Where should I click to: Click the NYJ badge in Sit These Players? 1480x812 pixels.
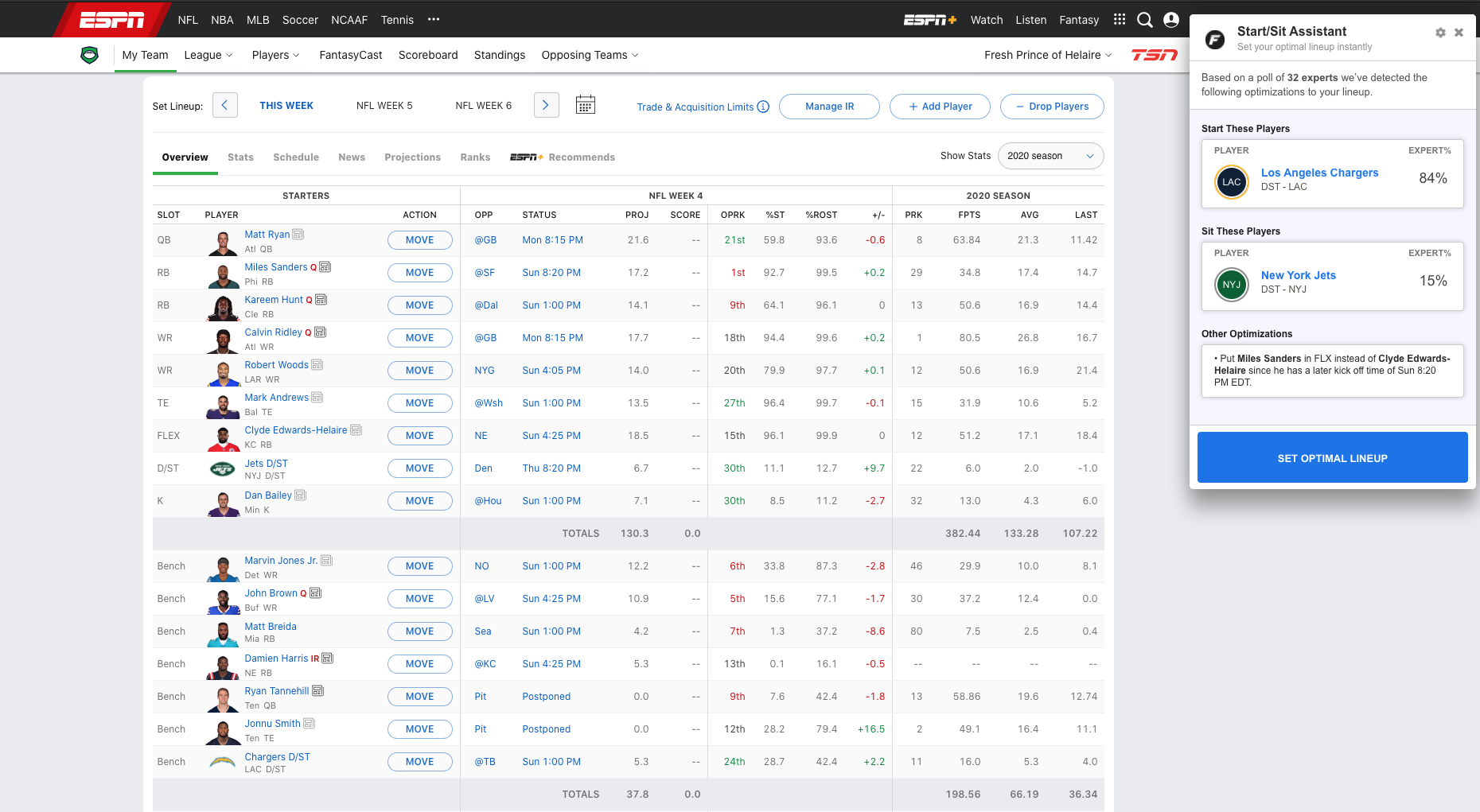point(1232,285)
